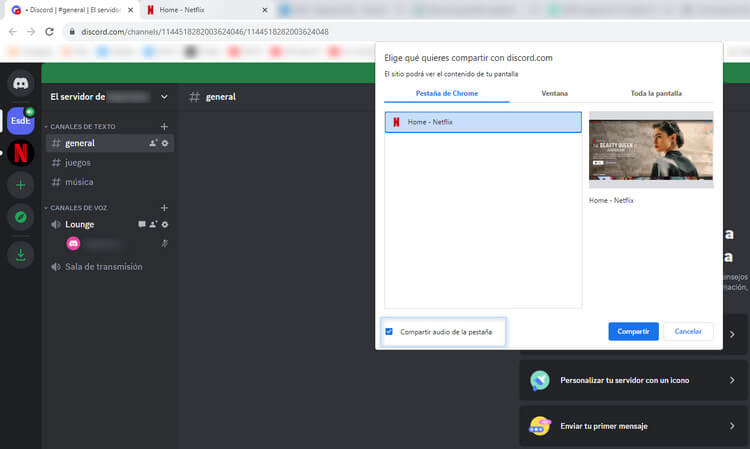Click browser forward arrow
750x449 pixels.
pyautogui.click(x=31, y=32)
